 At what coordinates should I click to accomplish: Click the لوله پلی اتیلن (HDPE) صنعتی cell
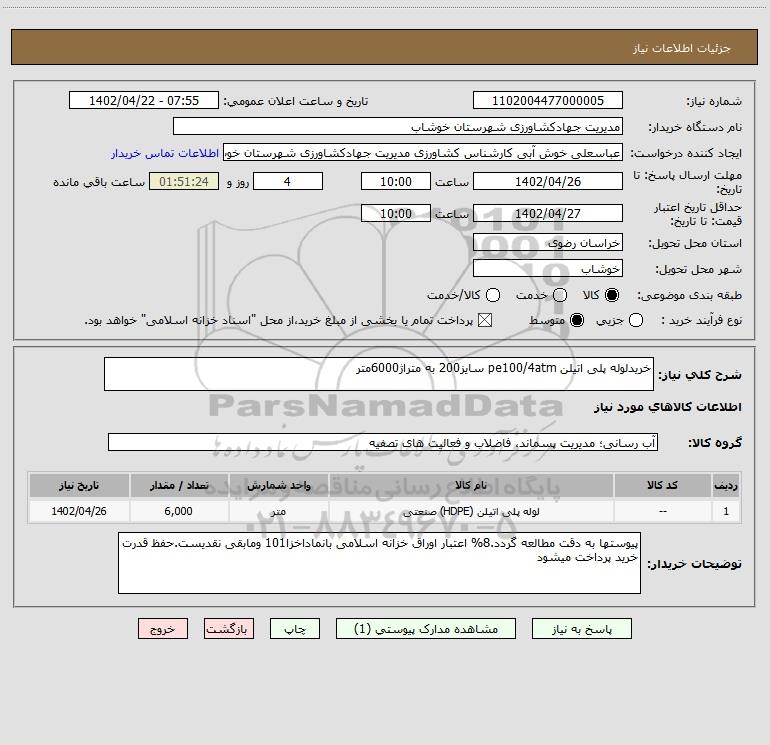pos(471,511)
